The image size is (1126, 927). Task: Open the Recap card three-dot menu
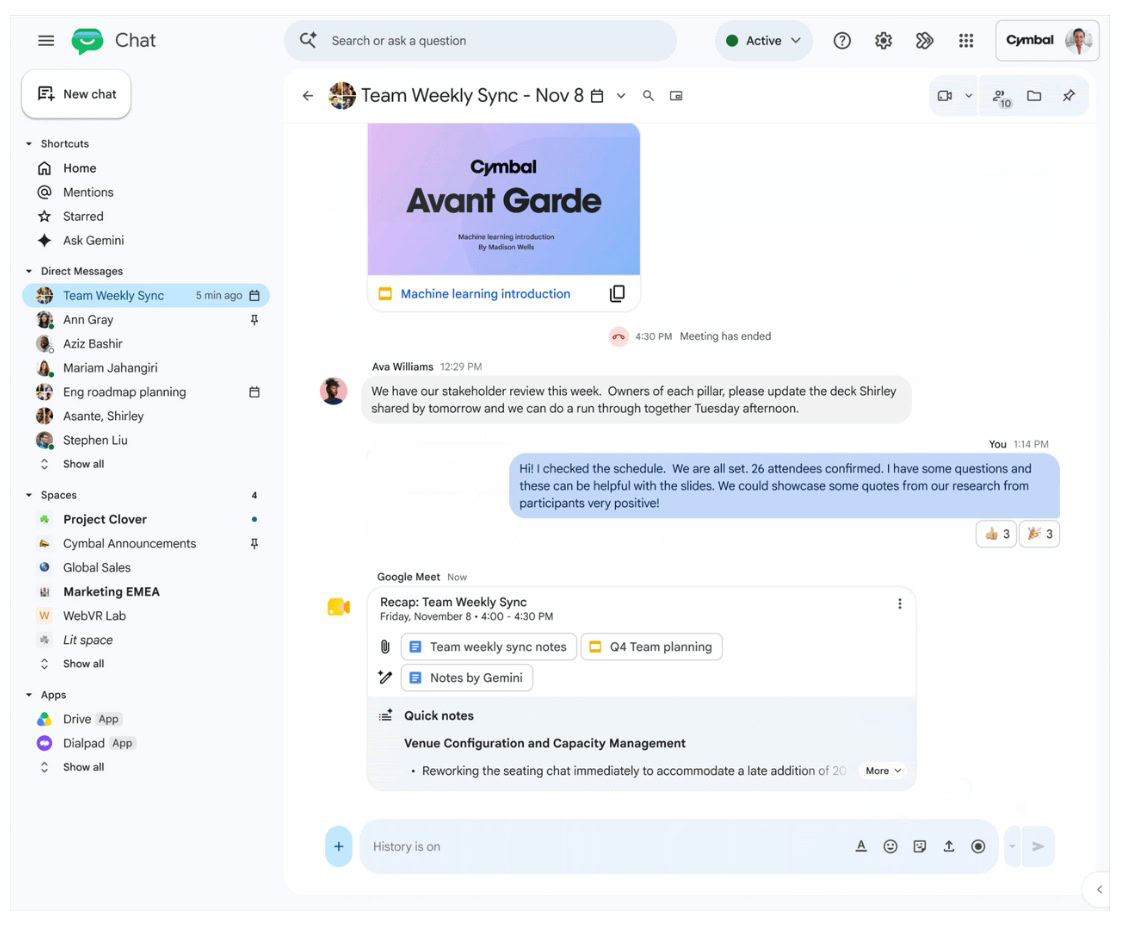[x=900, y=604]
